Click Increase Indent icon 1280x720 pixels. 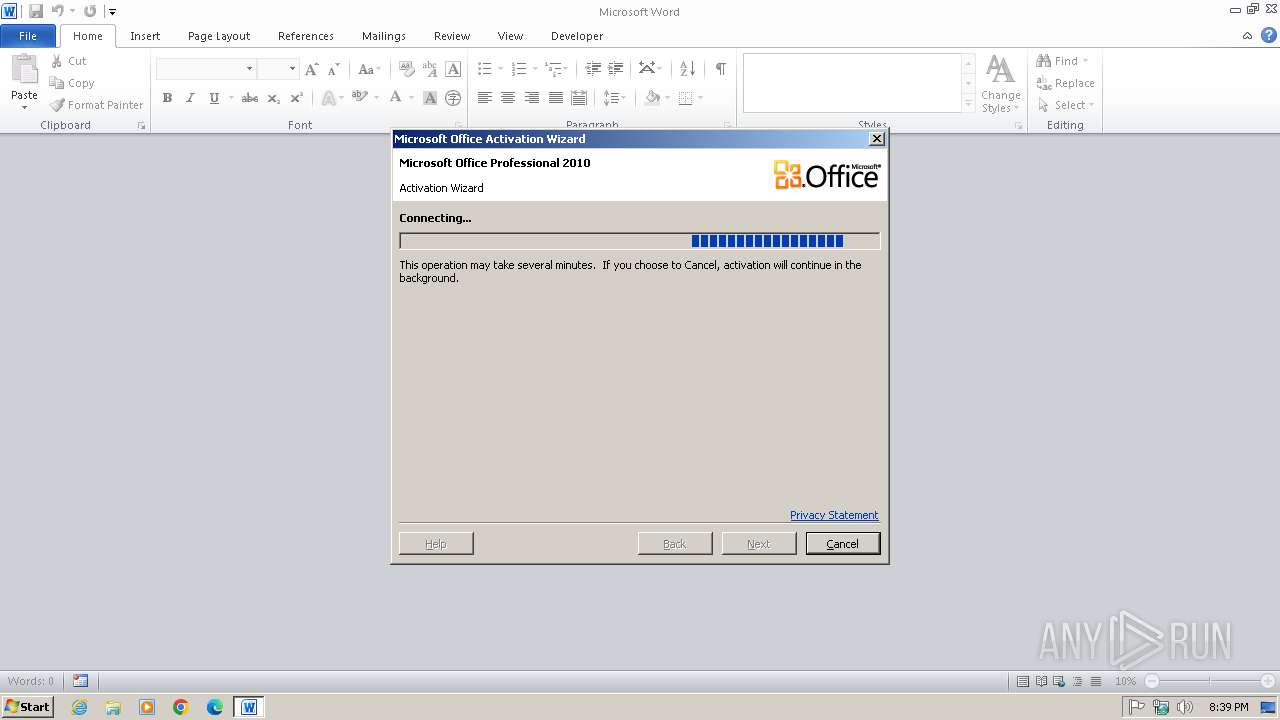pos(616,69)
